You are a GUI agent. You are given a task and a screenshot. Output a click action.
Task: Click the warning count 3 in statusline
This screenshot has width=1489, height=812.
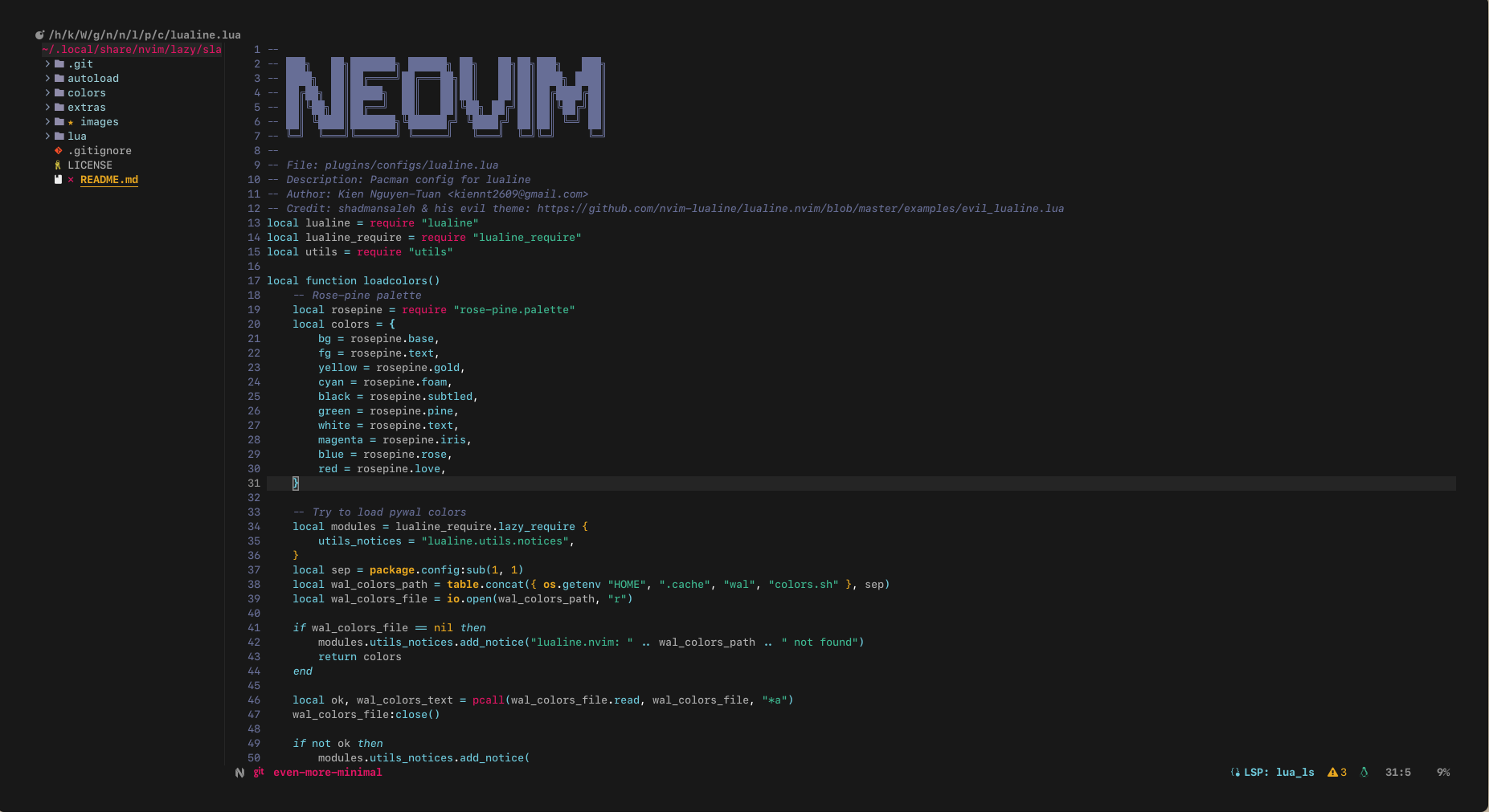[x=1344, y=773]
